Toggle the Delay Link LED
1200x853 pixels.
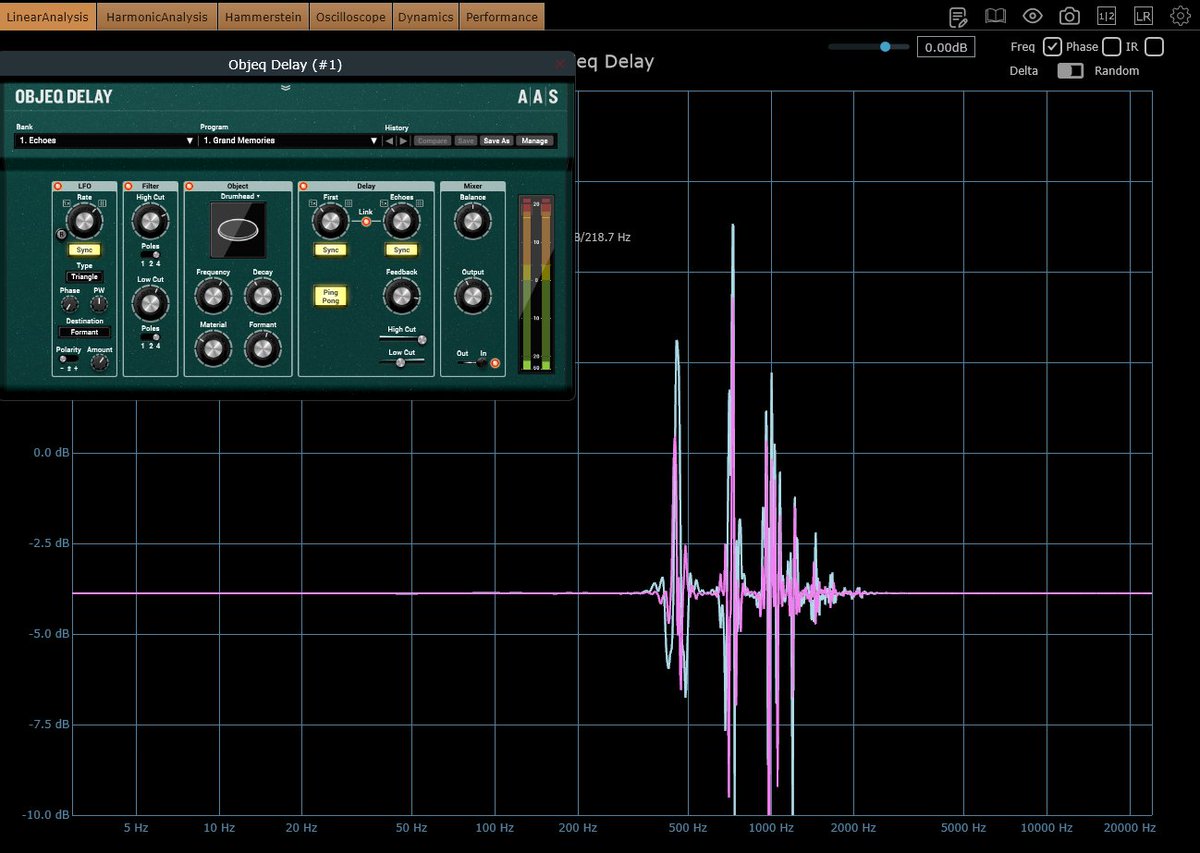[x=366, y=221]
